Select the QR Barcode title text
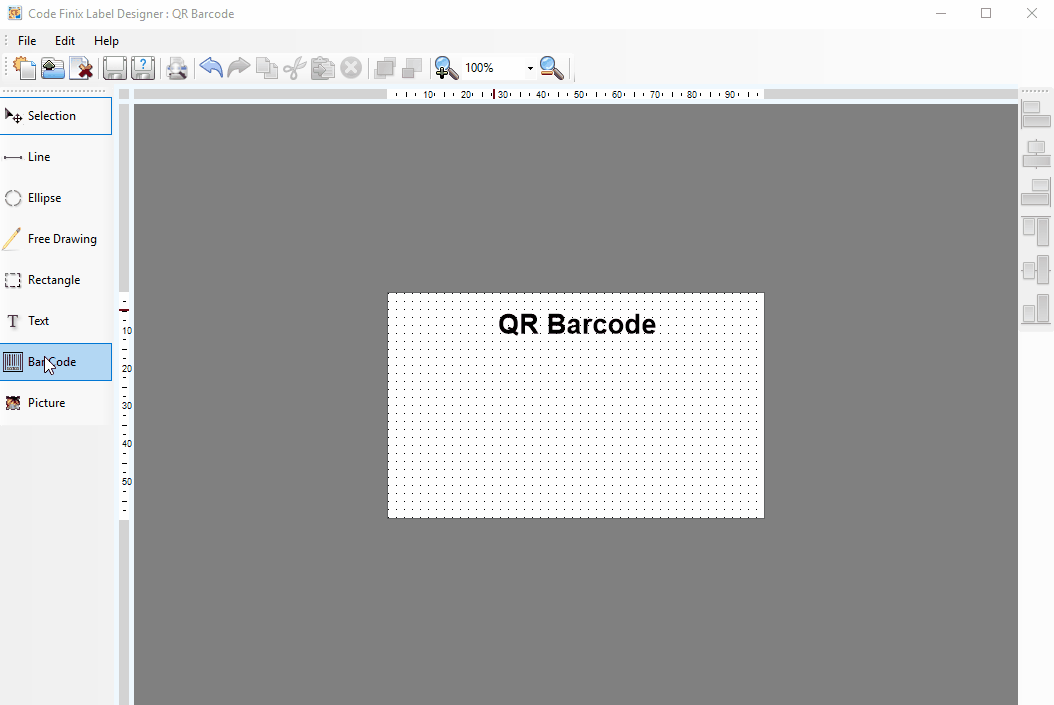Viewport: 1054px width, 705px height. (x=577, y=325)
